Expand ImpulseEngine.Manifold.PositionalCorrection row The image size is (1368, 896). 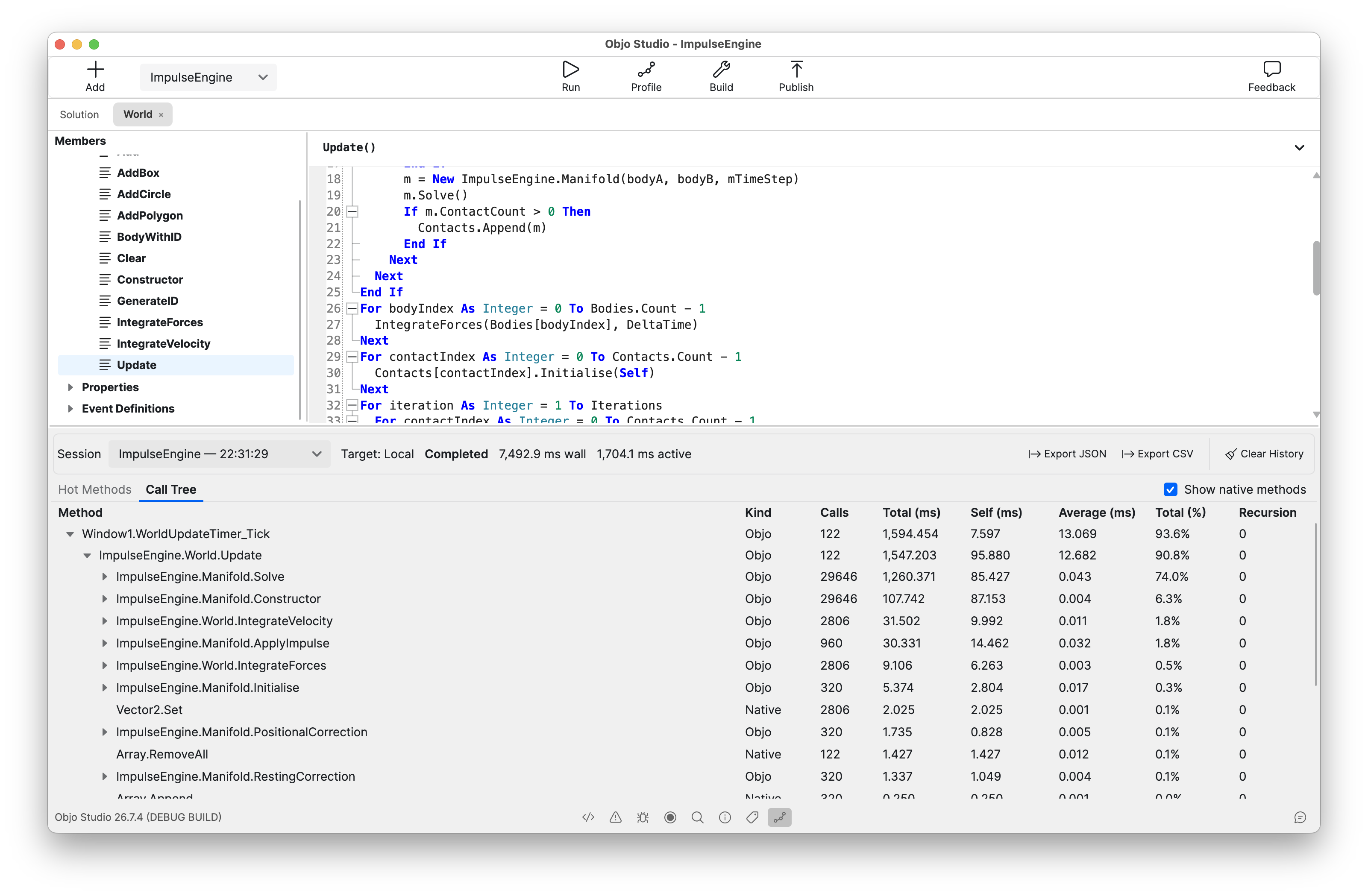click(105, 732)
